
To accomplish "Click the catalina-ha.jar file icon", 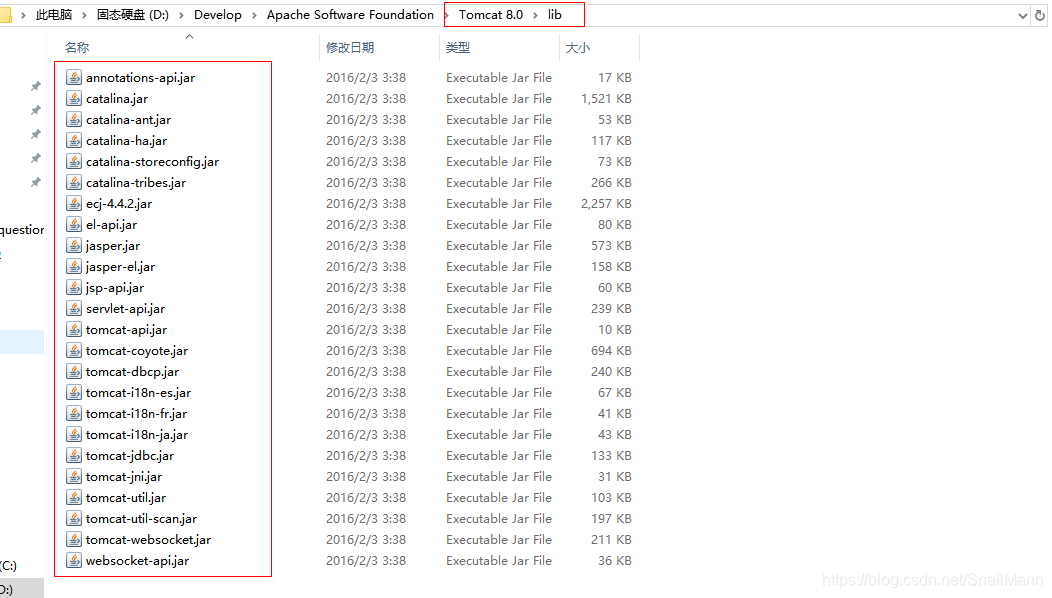I will (x=74, y=141).
